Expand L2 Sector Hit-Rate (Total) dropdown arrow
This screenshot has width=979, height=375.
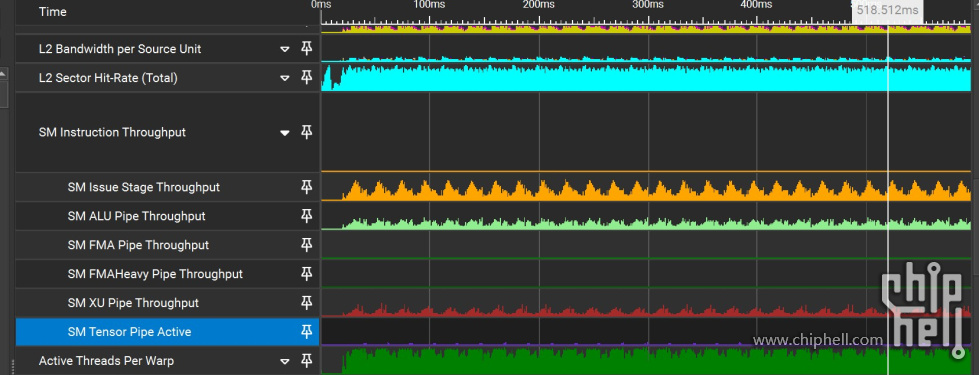click(x=285, y=79)
